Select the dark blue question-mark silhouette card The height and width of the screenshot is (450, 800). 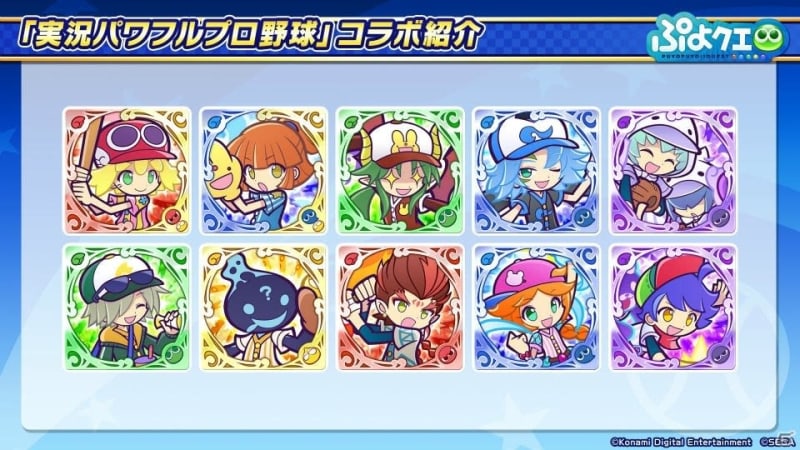coord(263,307)
